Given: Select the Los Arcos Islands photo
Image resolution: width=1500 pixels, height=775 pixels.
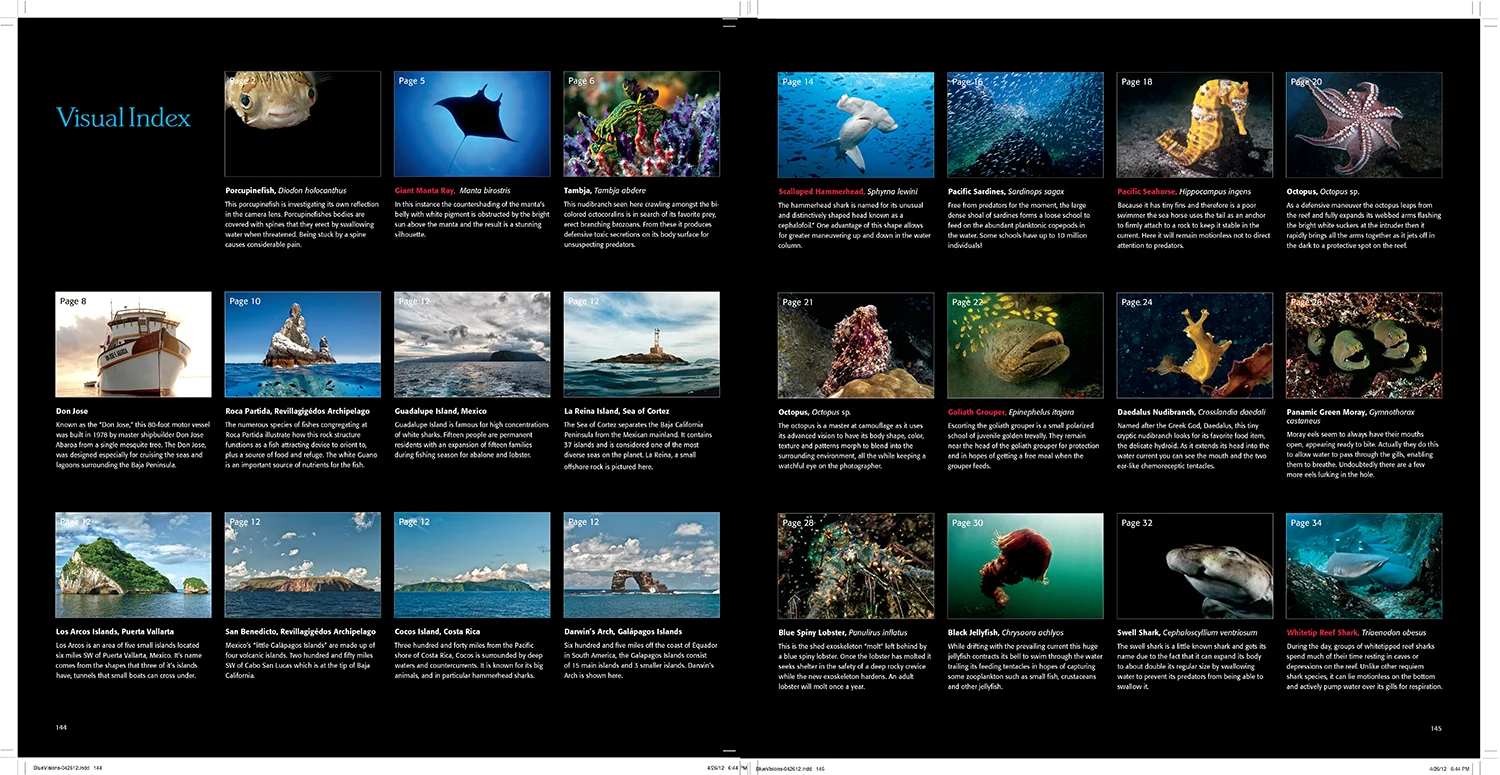Looking at the screenshot, I should click(x=133, y=565).
